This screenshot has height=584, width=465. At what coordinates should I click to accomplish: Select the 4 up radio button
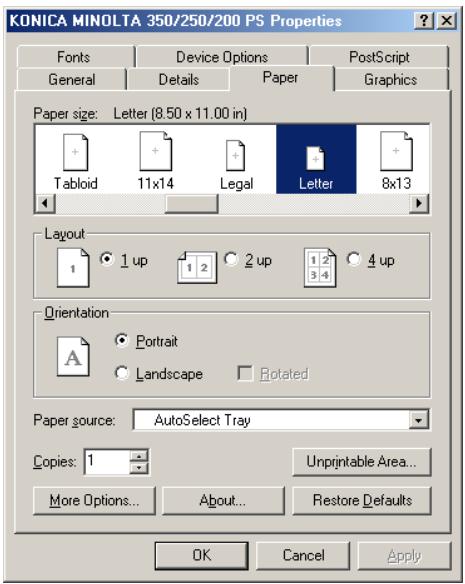tap(354, 259)
